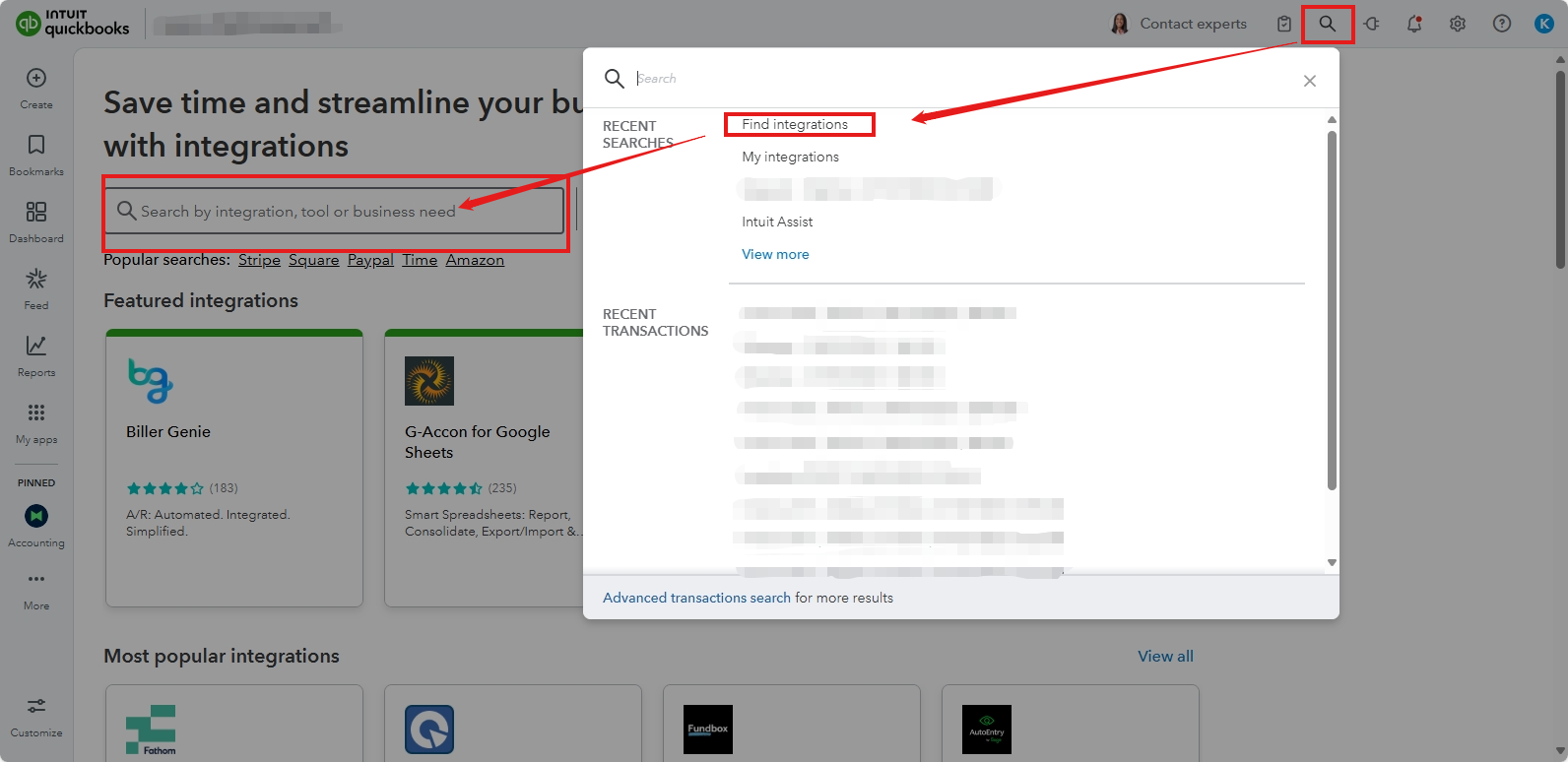The height and width of the screenshot is (762, 1568).
Task: Click G-Accon star rating (235)
Action: click(x=461, y=488)
